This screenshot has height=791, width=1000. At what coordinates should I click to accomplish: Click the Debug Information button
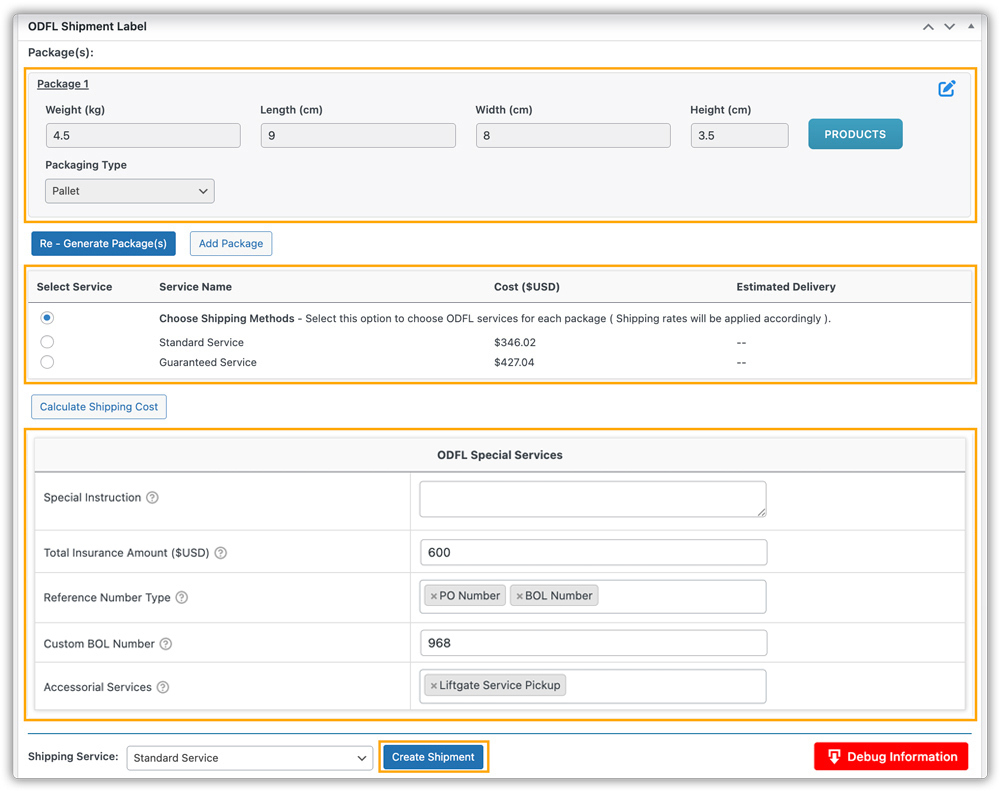coord(890,756)
